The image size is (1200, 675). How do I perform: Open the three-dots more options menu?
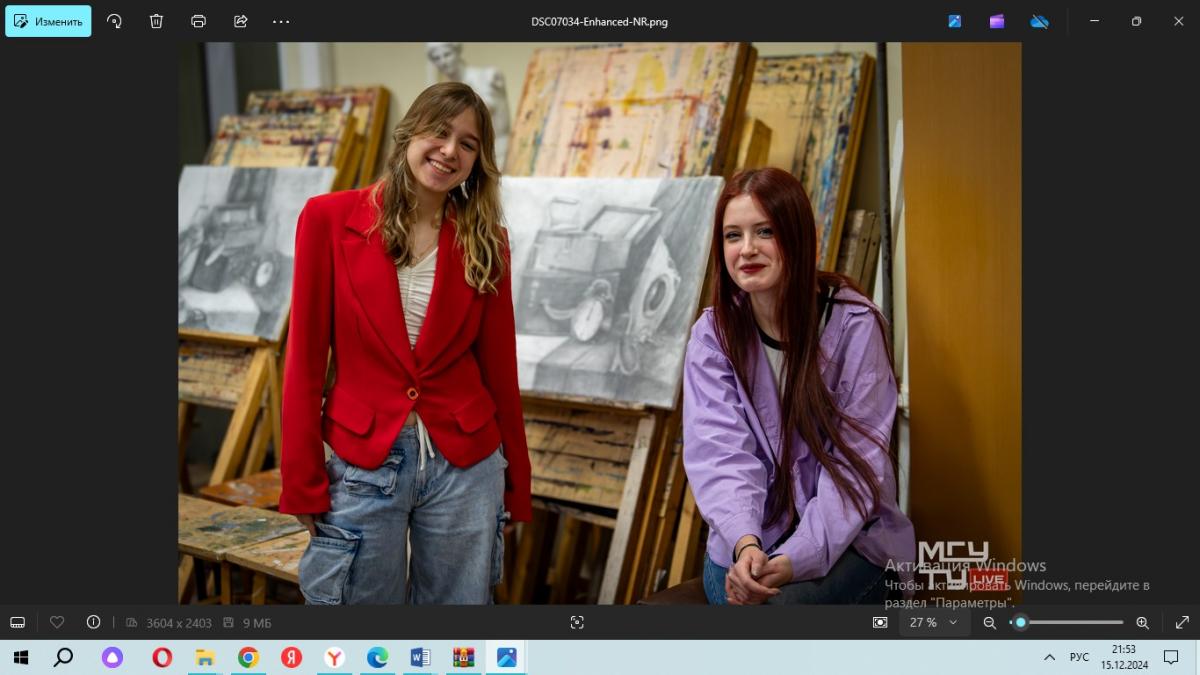(281, 21)
